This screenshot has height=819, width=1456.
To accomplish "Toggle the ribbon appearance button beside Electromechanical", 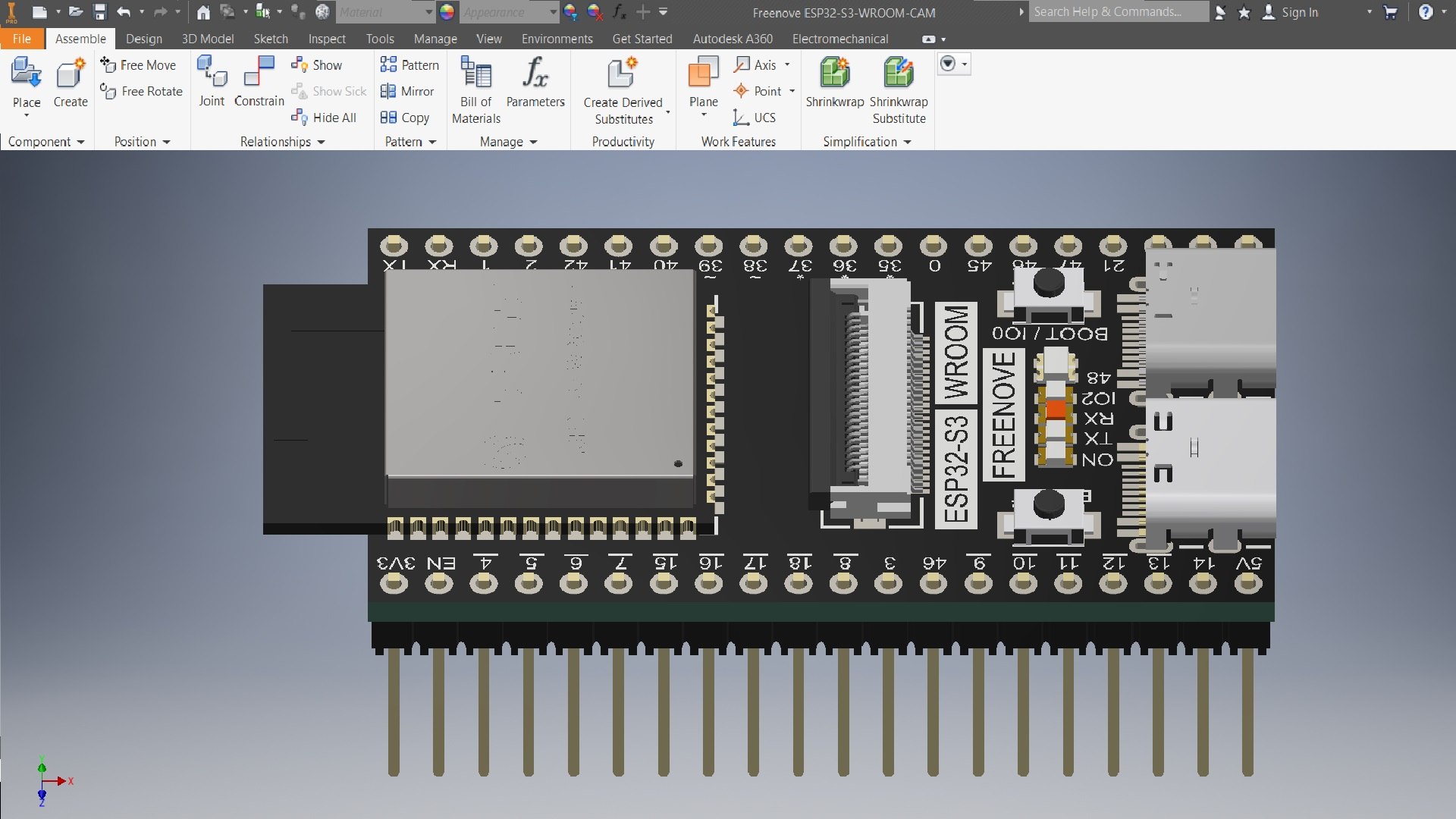I will point(929,39).
